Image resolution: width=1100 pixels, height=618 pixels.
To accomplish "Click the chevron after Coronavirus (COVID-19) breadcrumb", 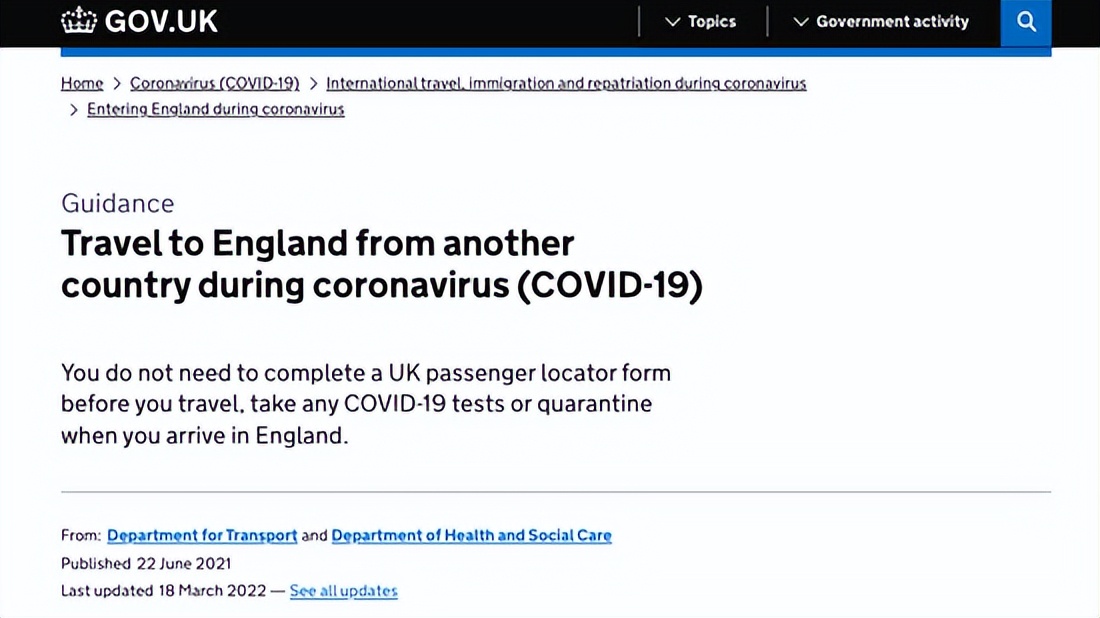I will pyautogui.click(x=313, y=84).
